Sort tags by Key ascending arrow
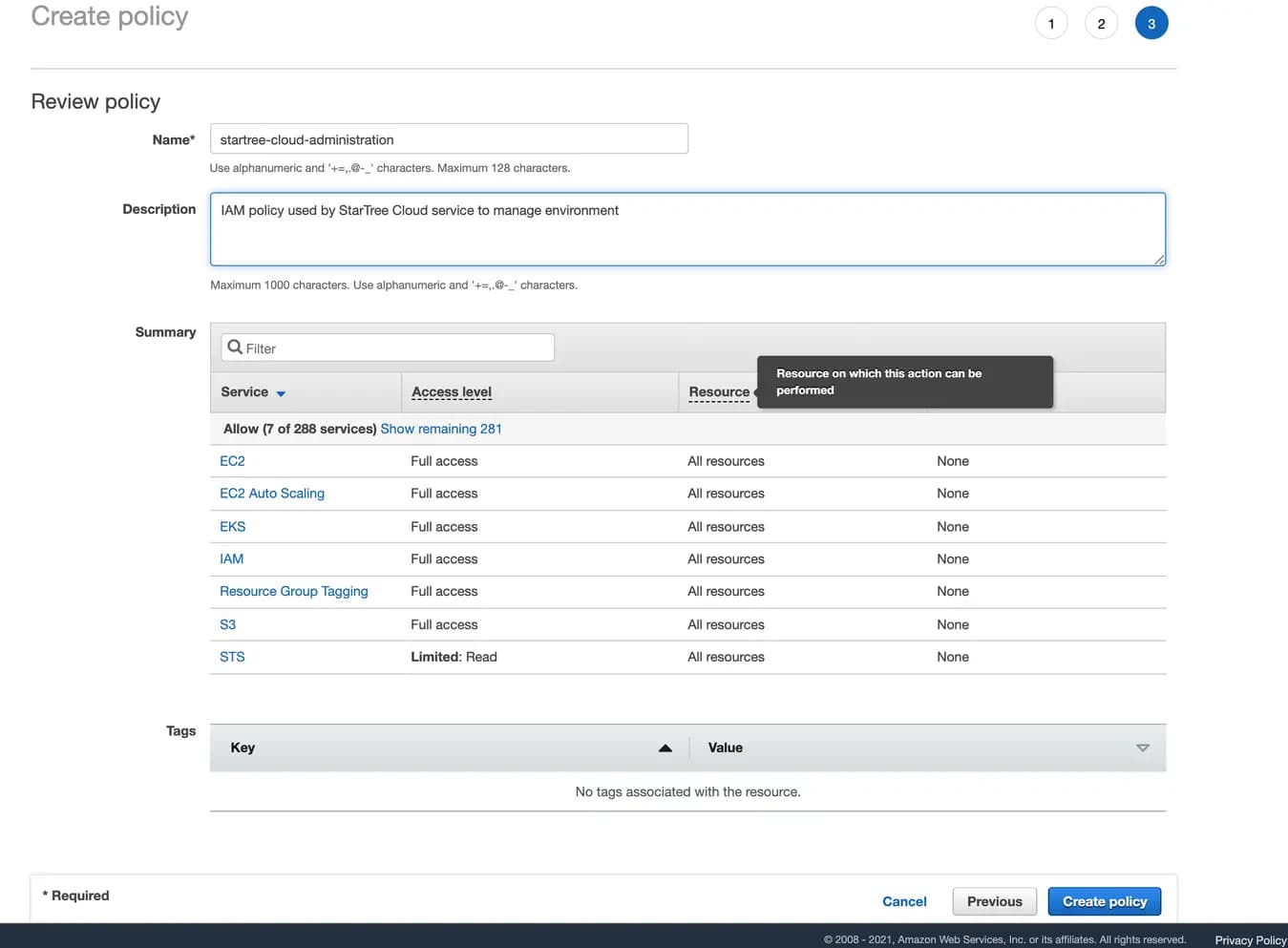 665,748
